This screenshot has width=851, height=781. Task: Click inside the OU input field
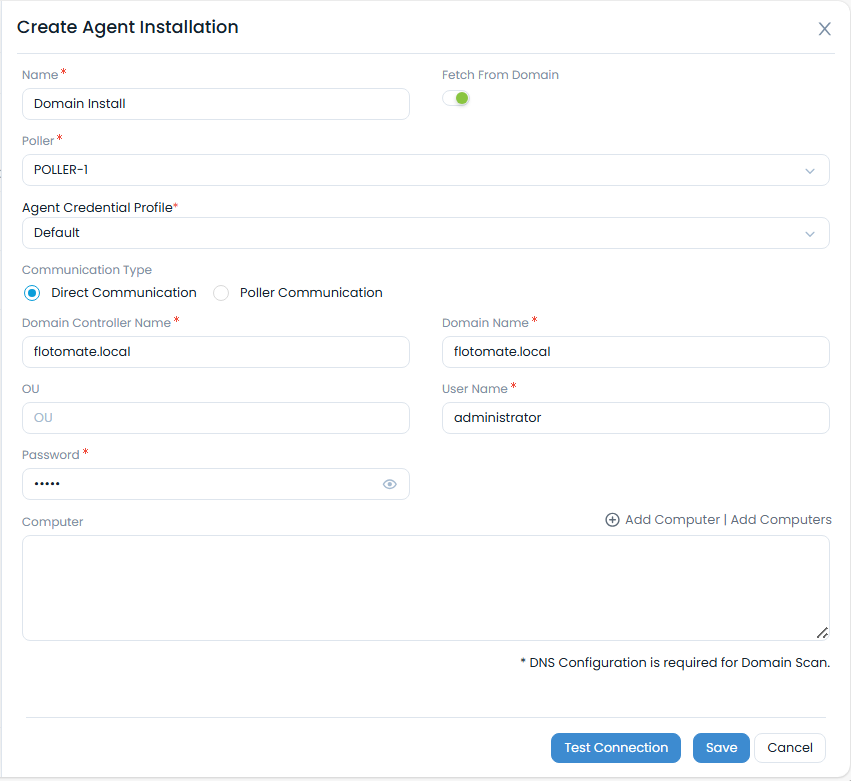coord(216,418)
